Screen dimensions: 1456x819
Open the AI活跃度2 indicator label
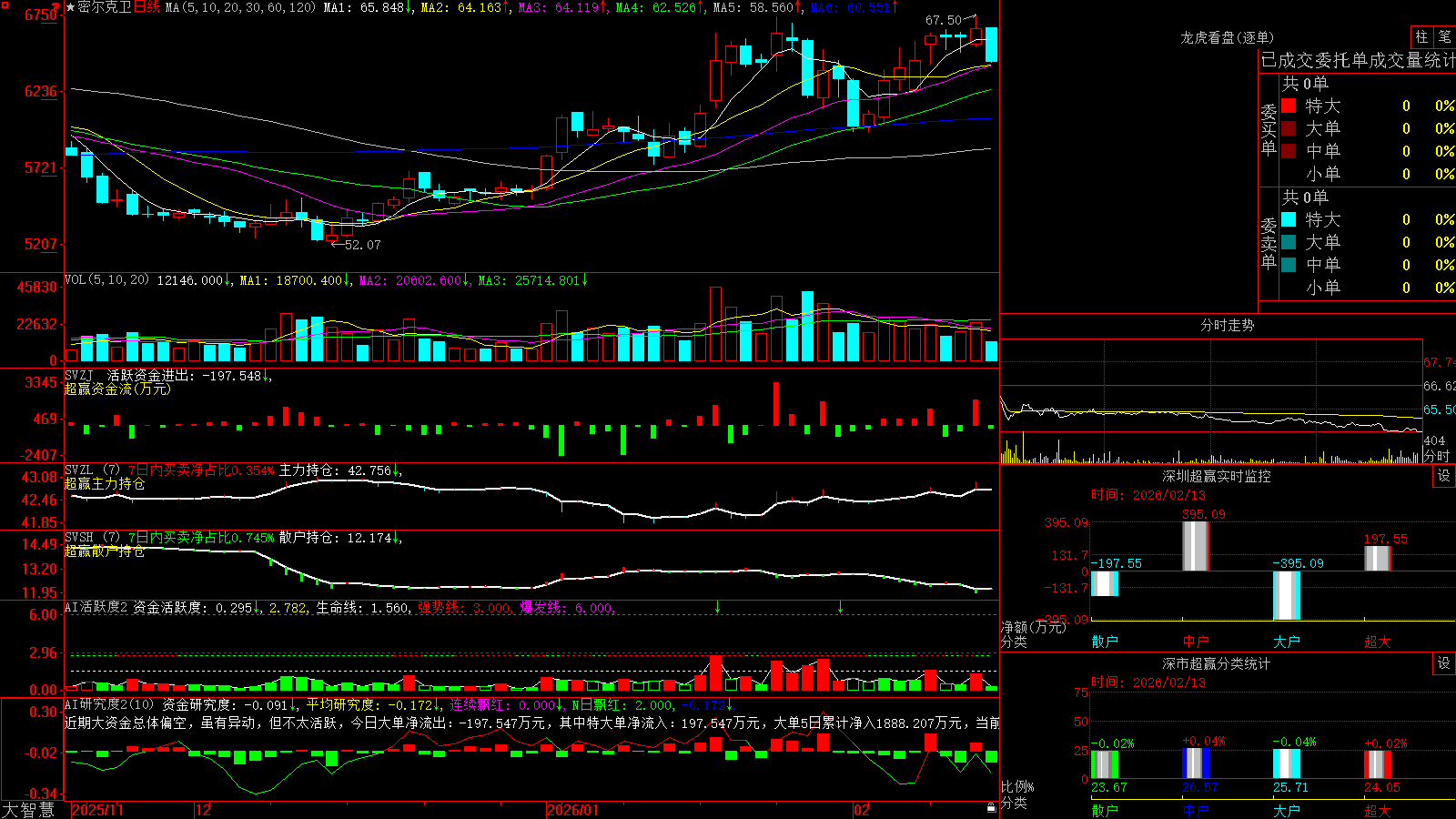(x=96, y=607)
